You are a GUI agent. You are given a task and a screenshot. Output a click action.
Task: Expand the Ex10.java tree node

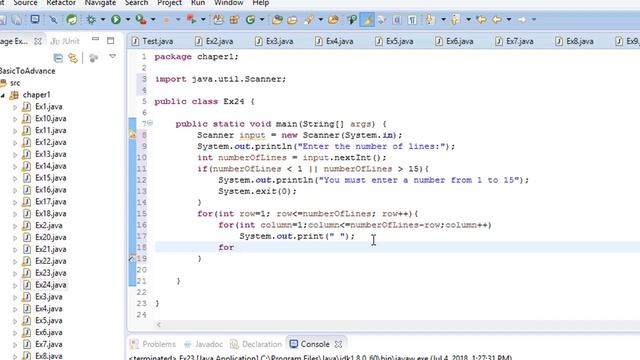click(15, 119)
